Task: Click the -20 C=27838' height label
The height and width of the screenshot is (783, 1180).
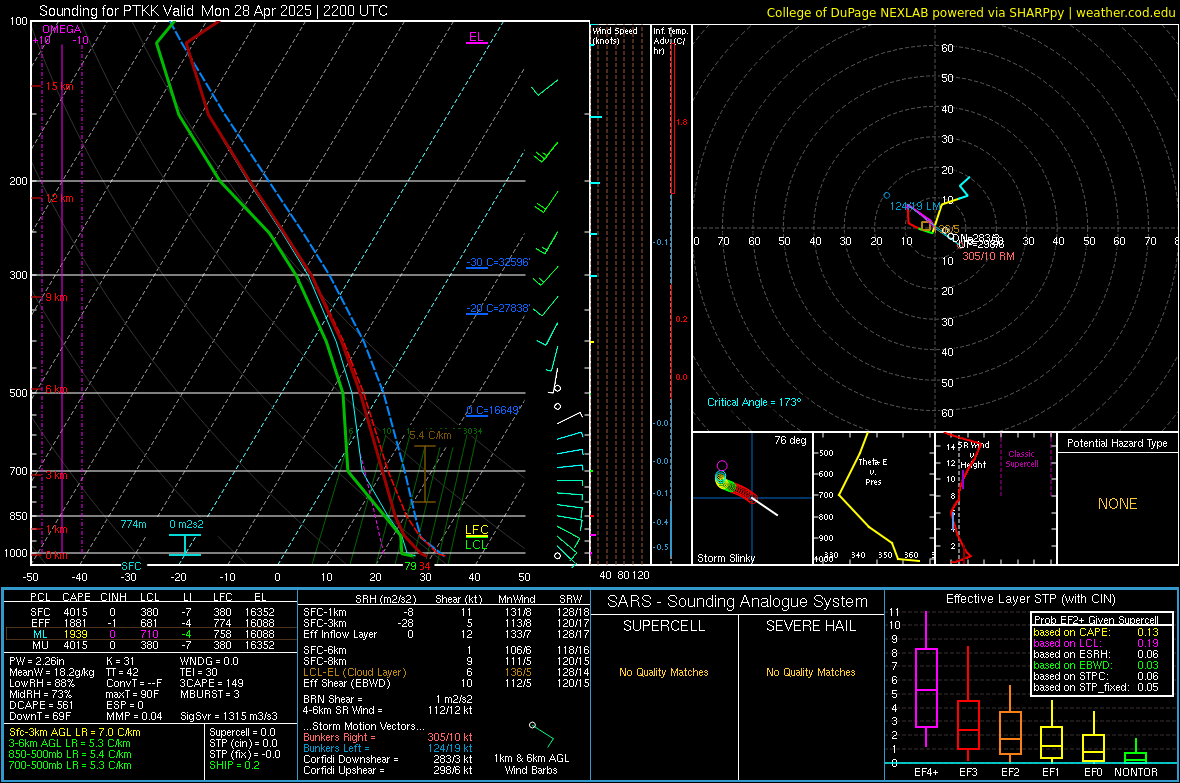Action: [498, 308]
